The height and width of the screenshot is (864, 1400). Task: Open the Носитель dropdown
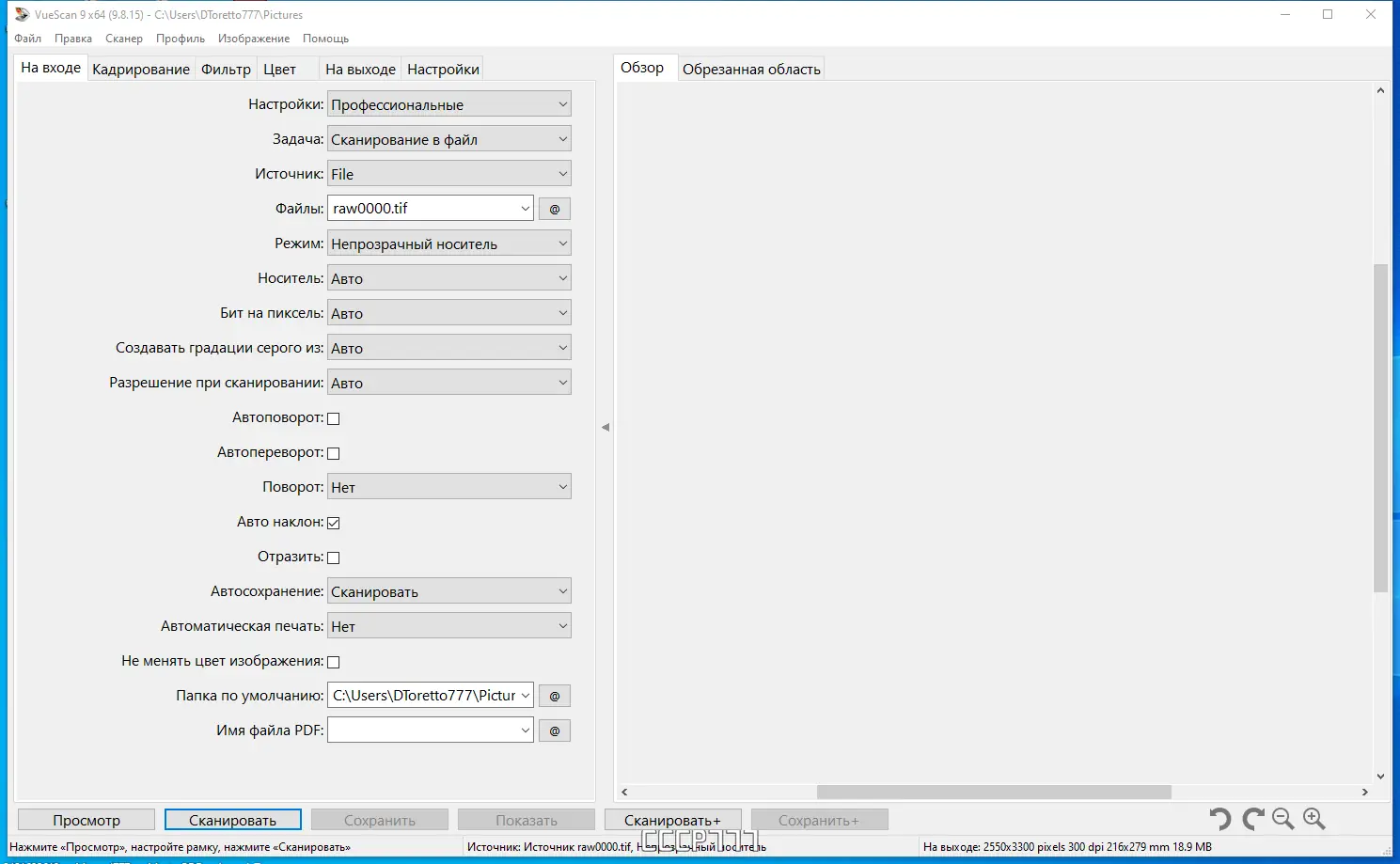click(449, 278)
